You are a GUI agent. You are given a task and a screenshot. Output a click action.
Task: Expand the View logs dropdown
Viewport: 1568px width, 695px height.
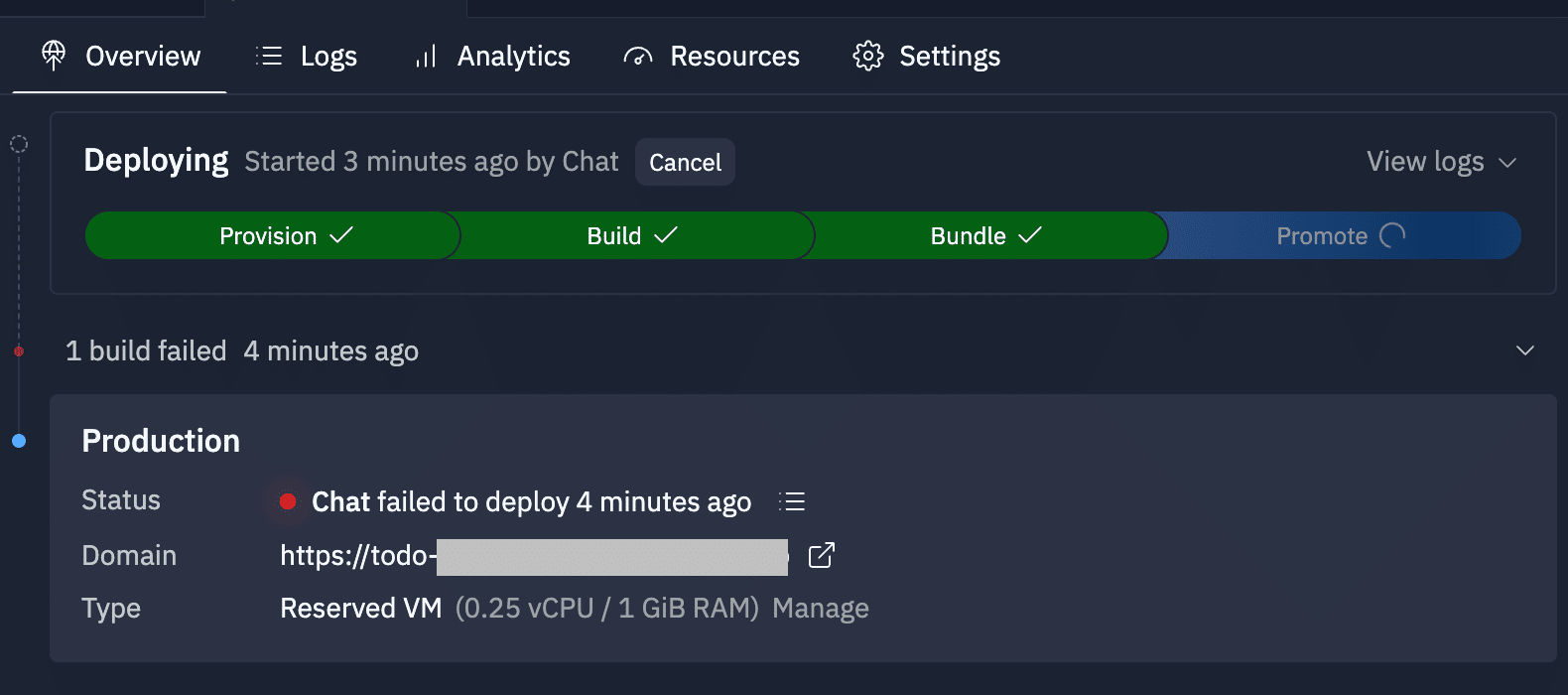(x=1425, y=162)
